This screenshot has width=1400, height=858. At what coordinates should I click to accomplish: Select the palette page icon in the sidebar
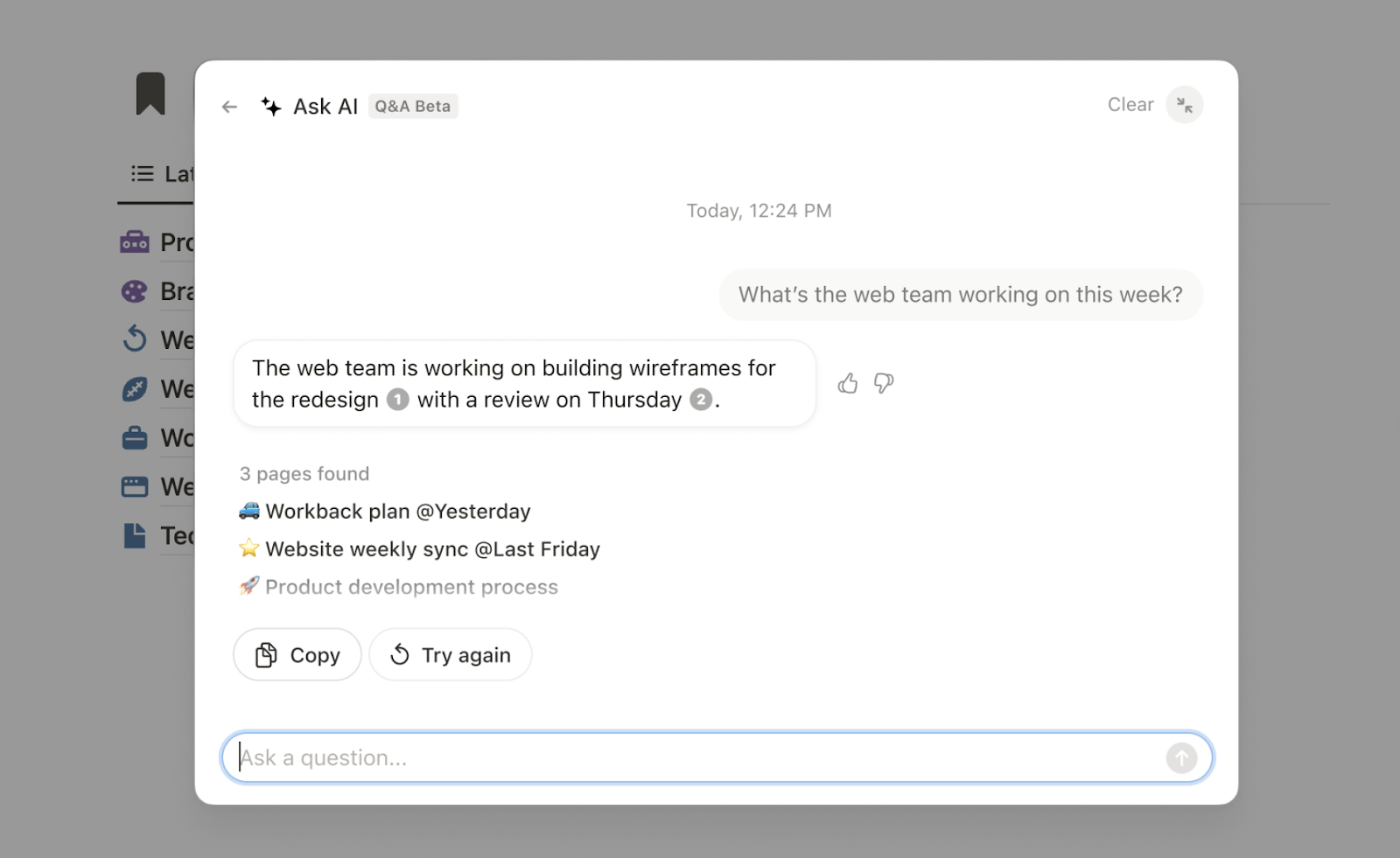[x=133, y=290]
